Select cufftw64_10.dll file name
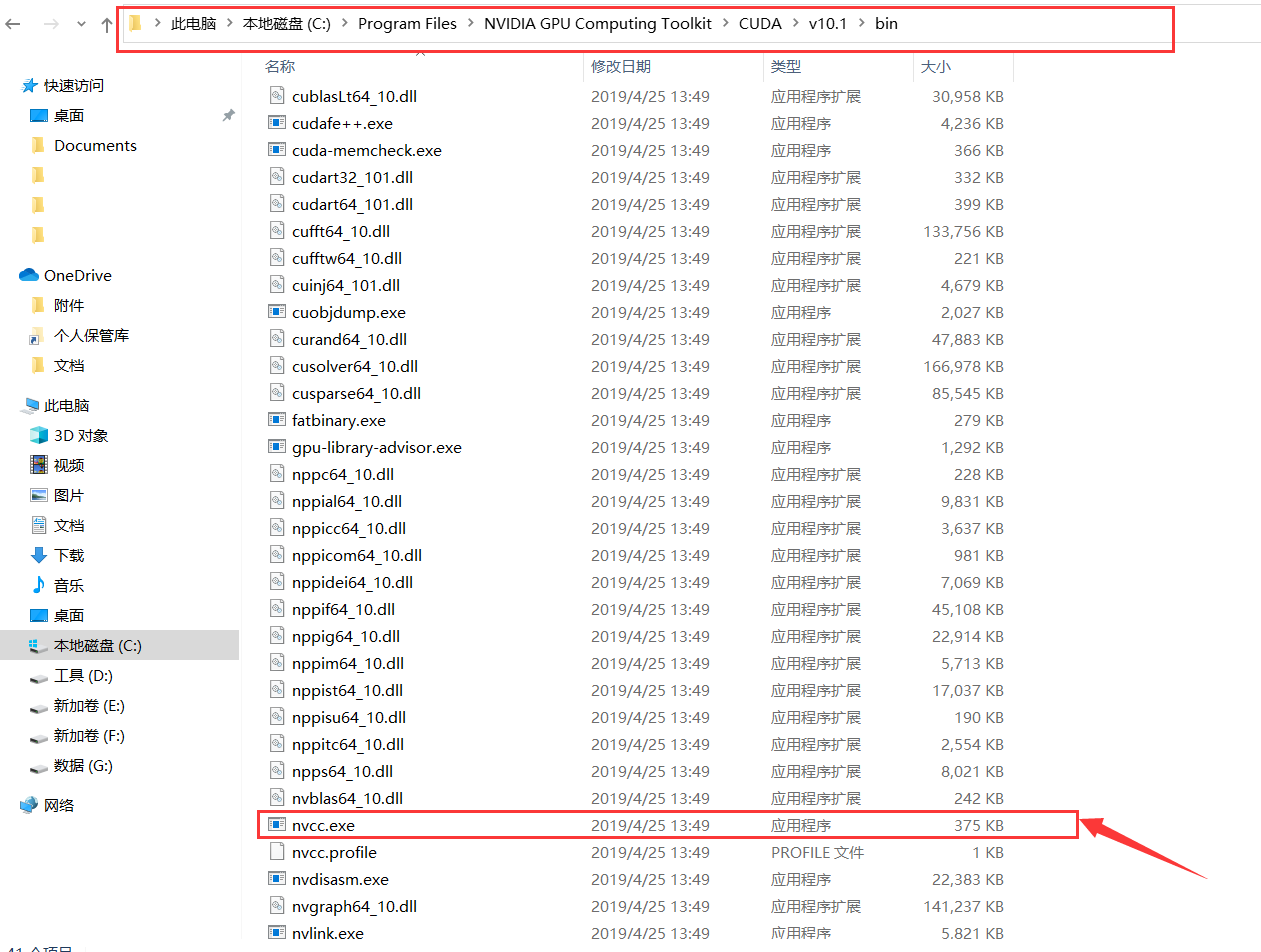 point(346,258)
